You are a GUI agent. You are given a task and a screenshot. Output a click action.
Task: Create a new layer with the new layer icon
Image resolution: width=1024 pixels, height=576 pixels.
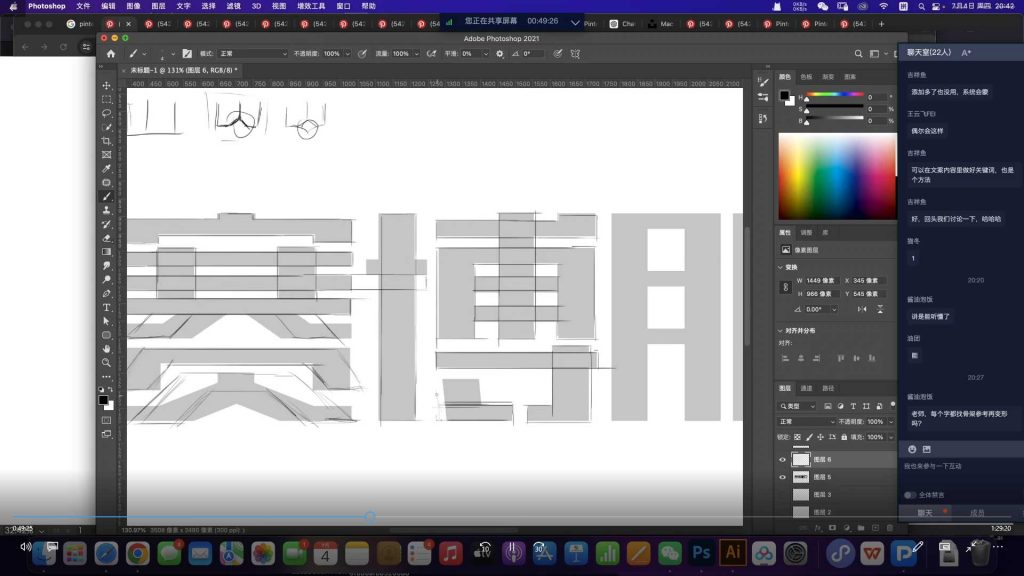tap(875, 527)
